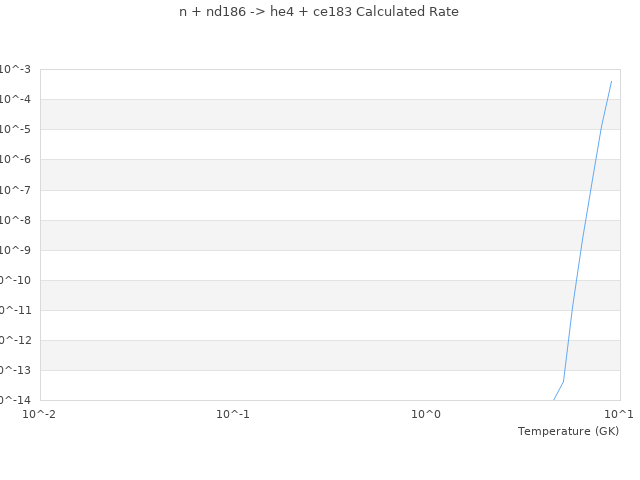The image size is (640, 480).
Task: Click the 10^-14 y-axis tick label
Action: [14, 399]
